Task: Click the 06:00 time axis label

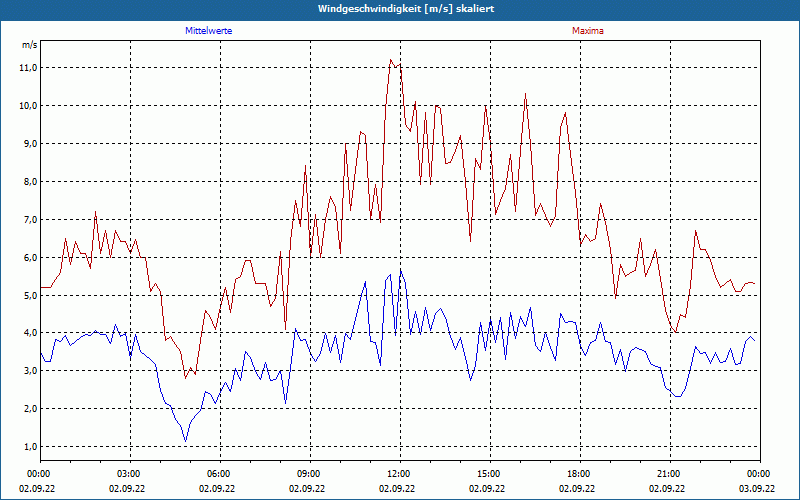Action: click(220, 474)
